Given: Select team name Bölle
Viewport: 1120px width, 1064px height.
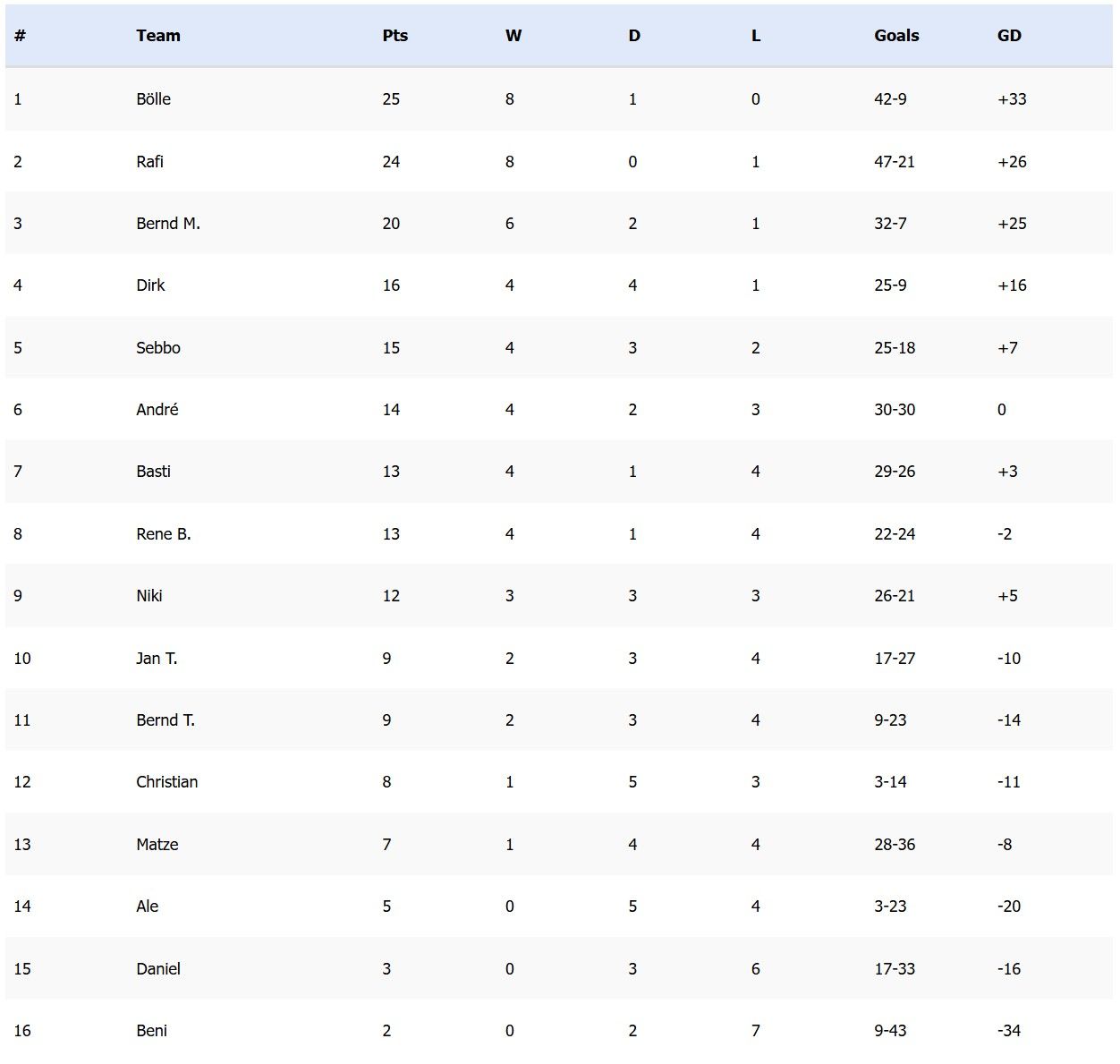Looking at the screenshot, I should coord(153,99).
